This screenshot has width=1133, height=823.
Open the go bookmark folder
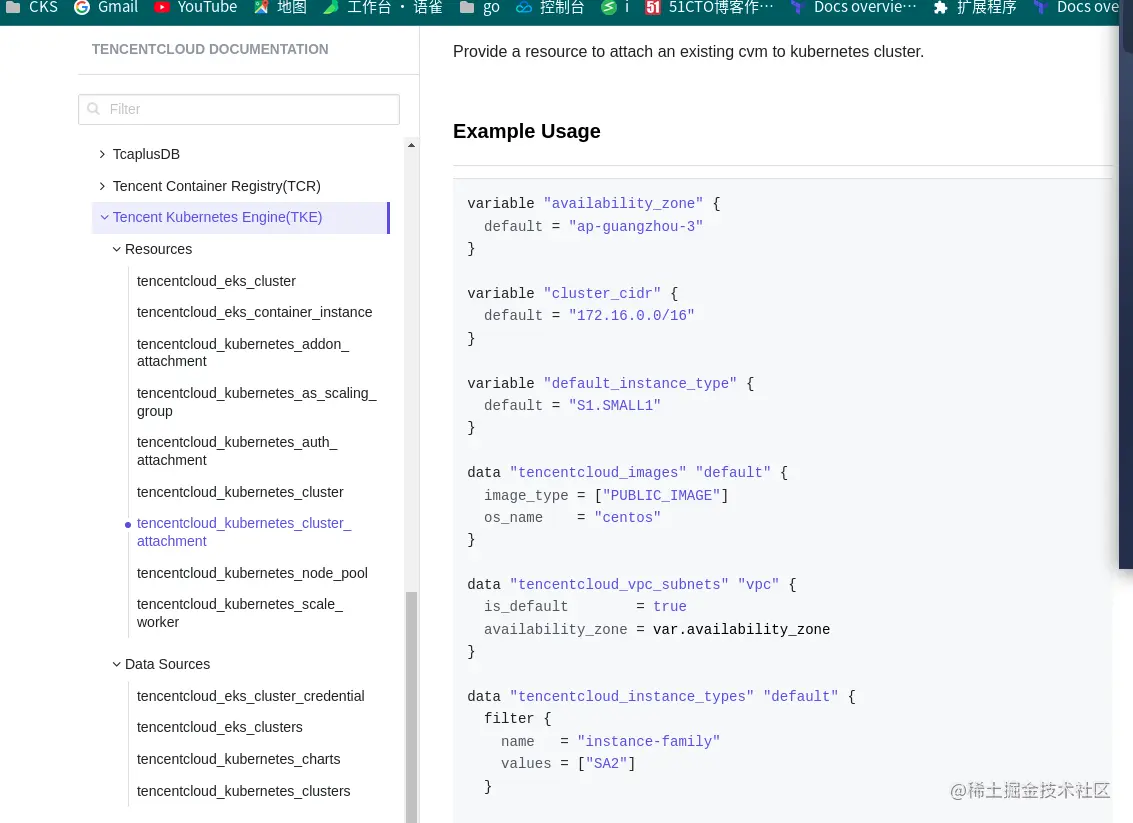[x=481, y=7]
